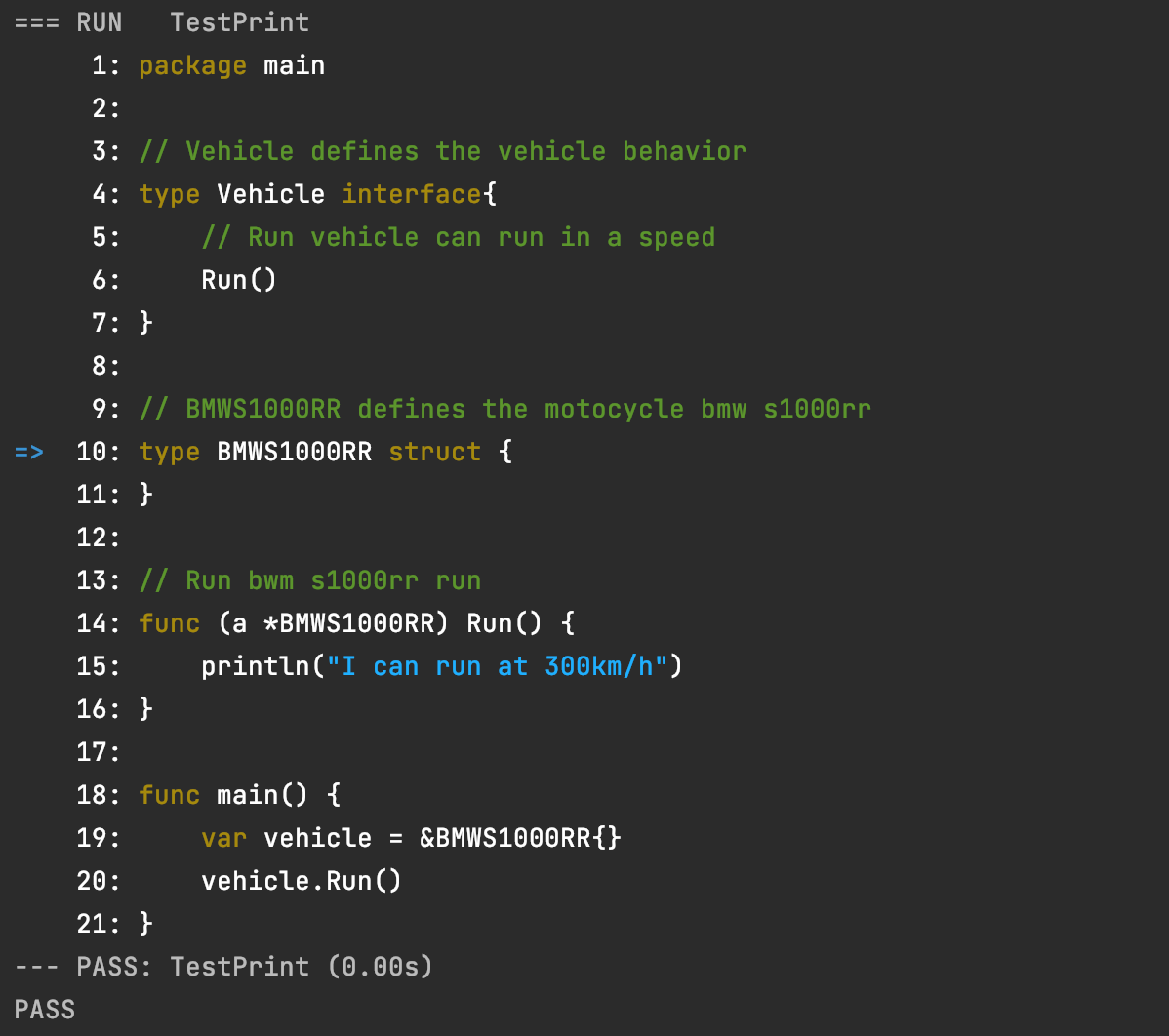The width and height of the screenshot is (1169, 1036).
Task: Click the vehicle.Run() call on line 20
Action: coord(302,881)
